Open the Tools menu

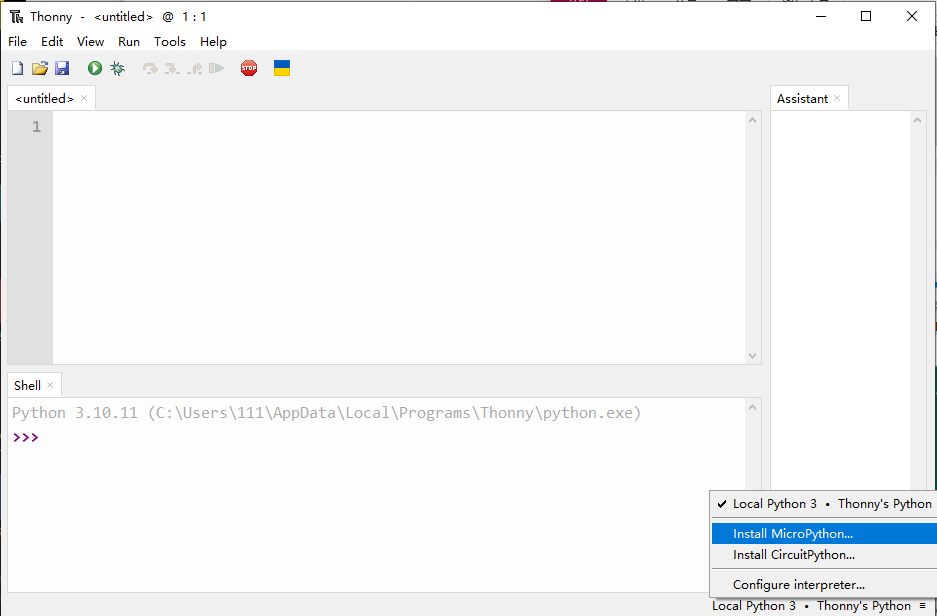click(x=170, y=41)
